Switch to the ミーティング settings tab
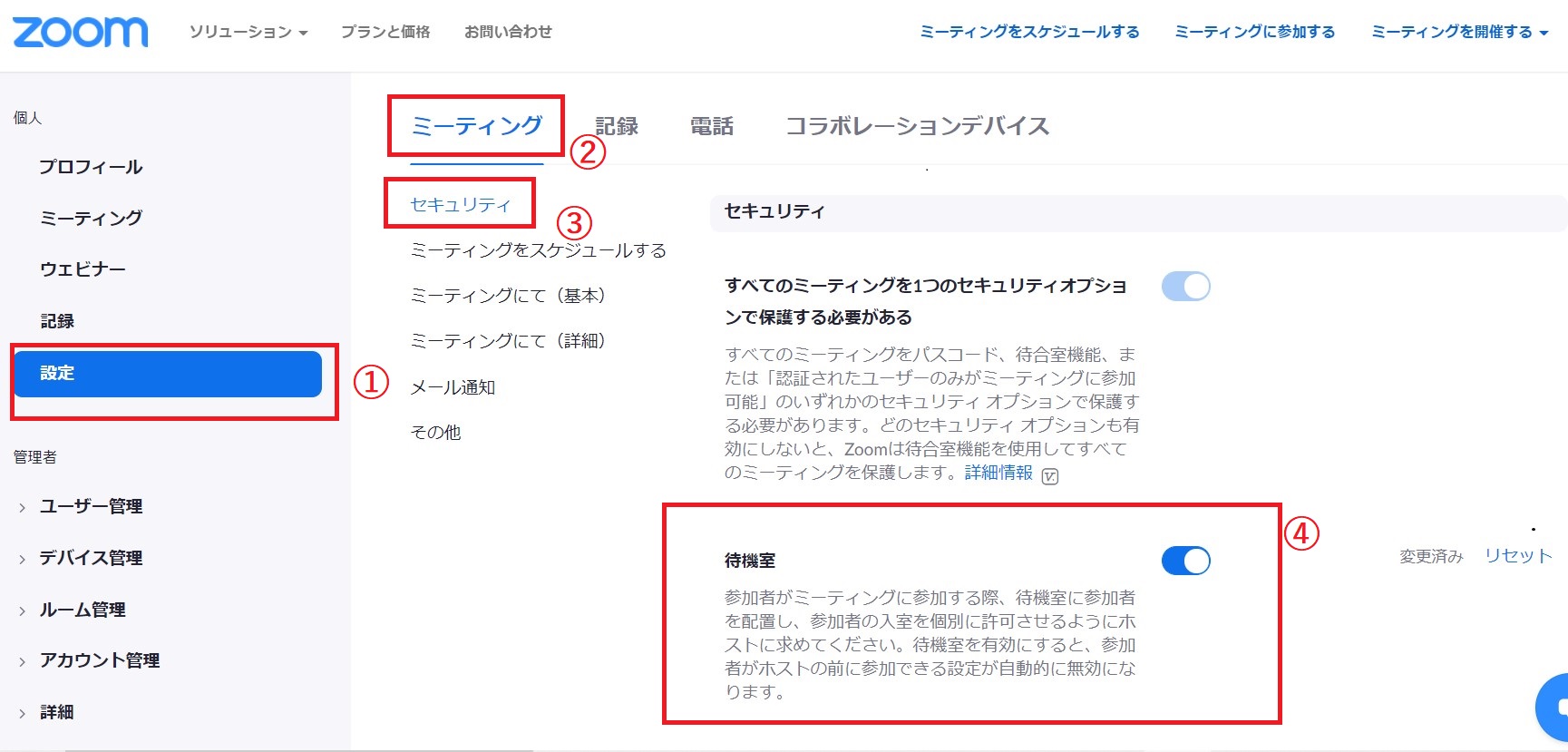Screen dimensions: 1568x752 tap(477, 126)
